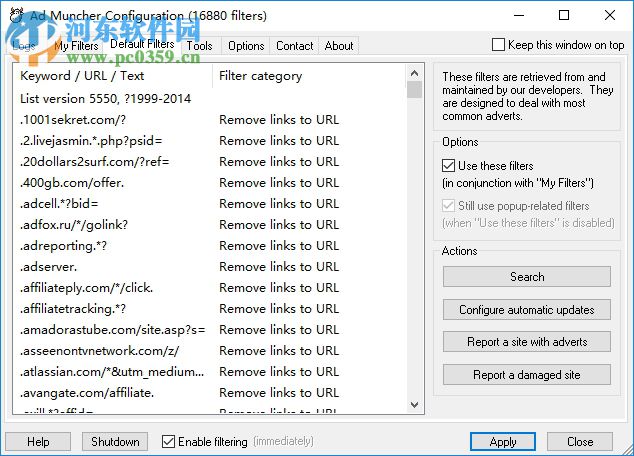Select the .2.livejasmin.*.php?psid= filter

click(x=209, y=141)
